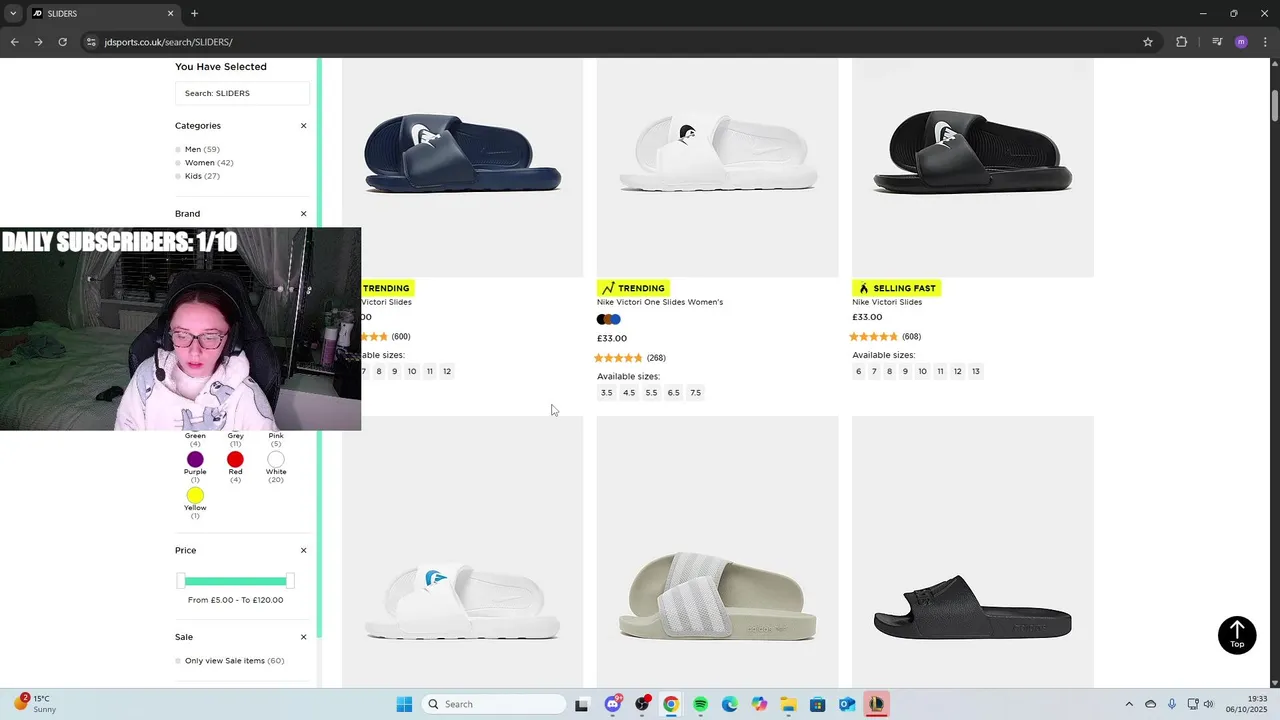Screen dimensions: 1280x720
Task: Open a new browser tab
Action: pyautogui.click(x=194, y=13)
